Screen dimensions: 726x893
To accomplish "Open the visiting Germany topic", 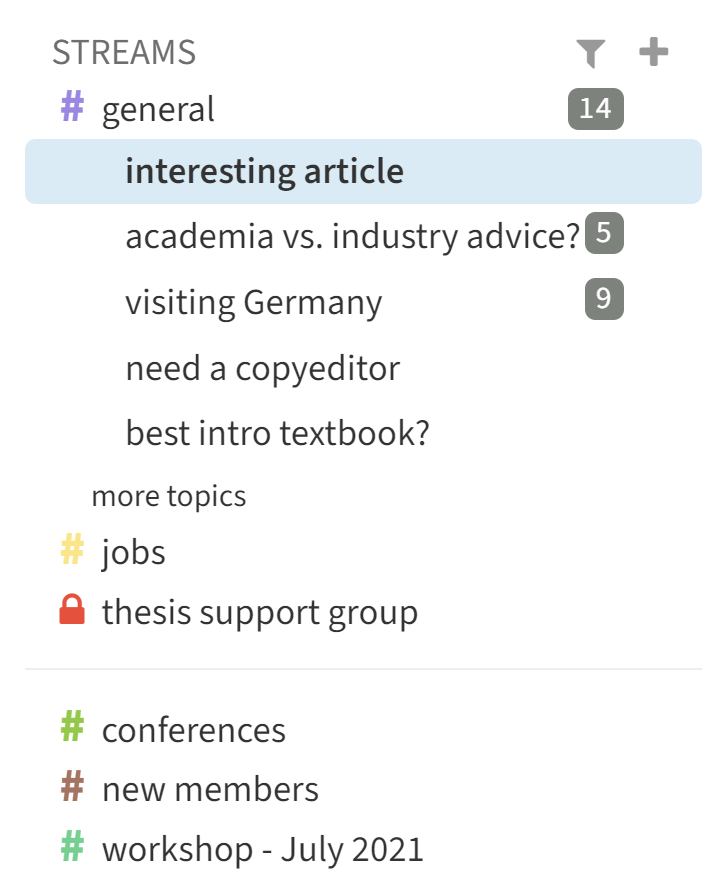I will 253,302.
